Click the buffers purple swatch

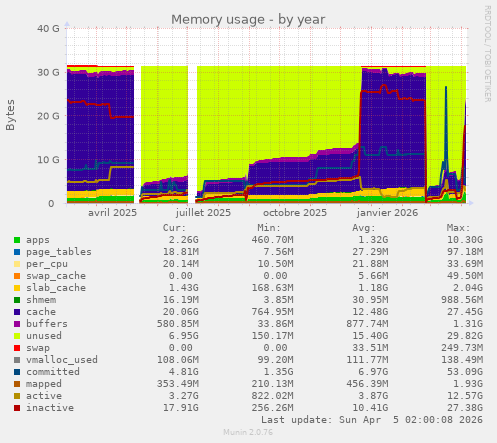pos(17,324)
